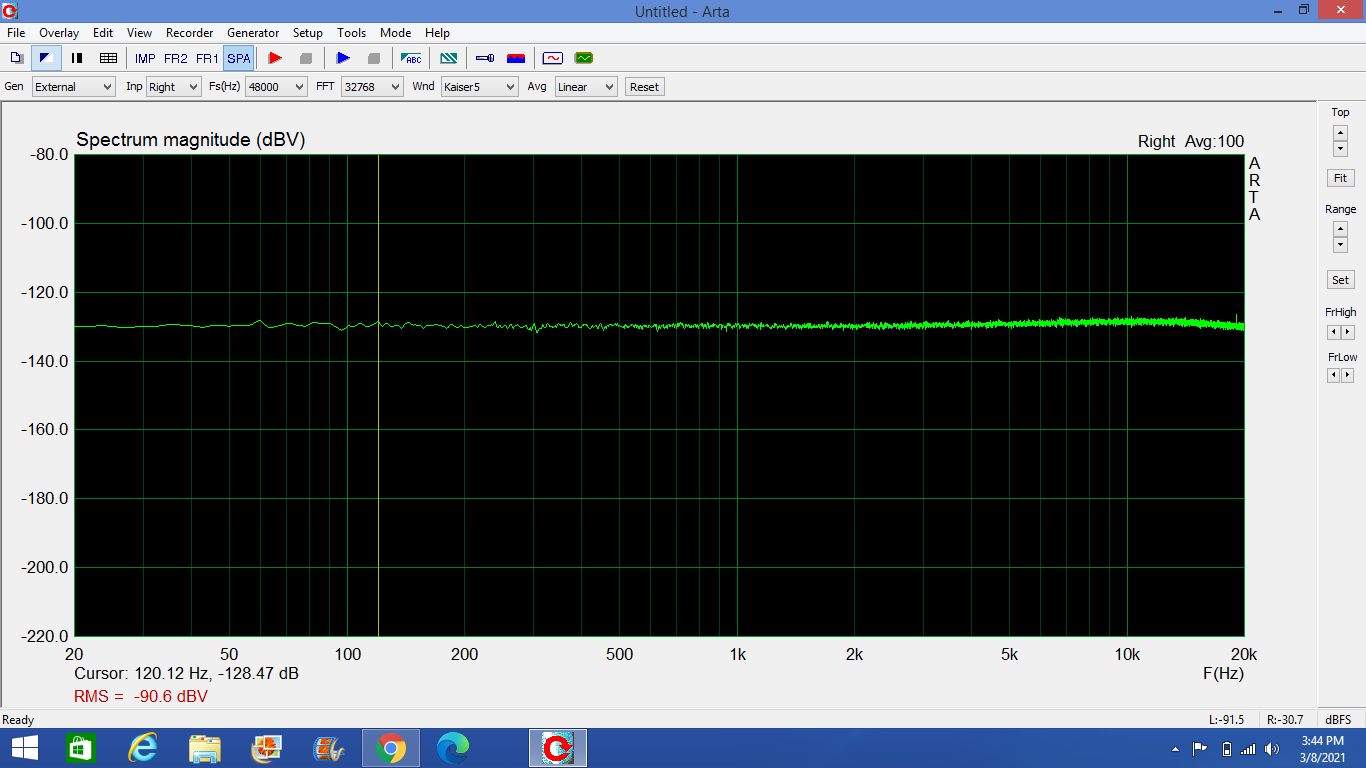Click FrLow left arrow
Image resolution: width=1366 pixels, height=768 pixels.
pos(1333,376)
